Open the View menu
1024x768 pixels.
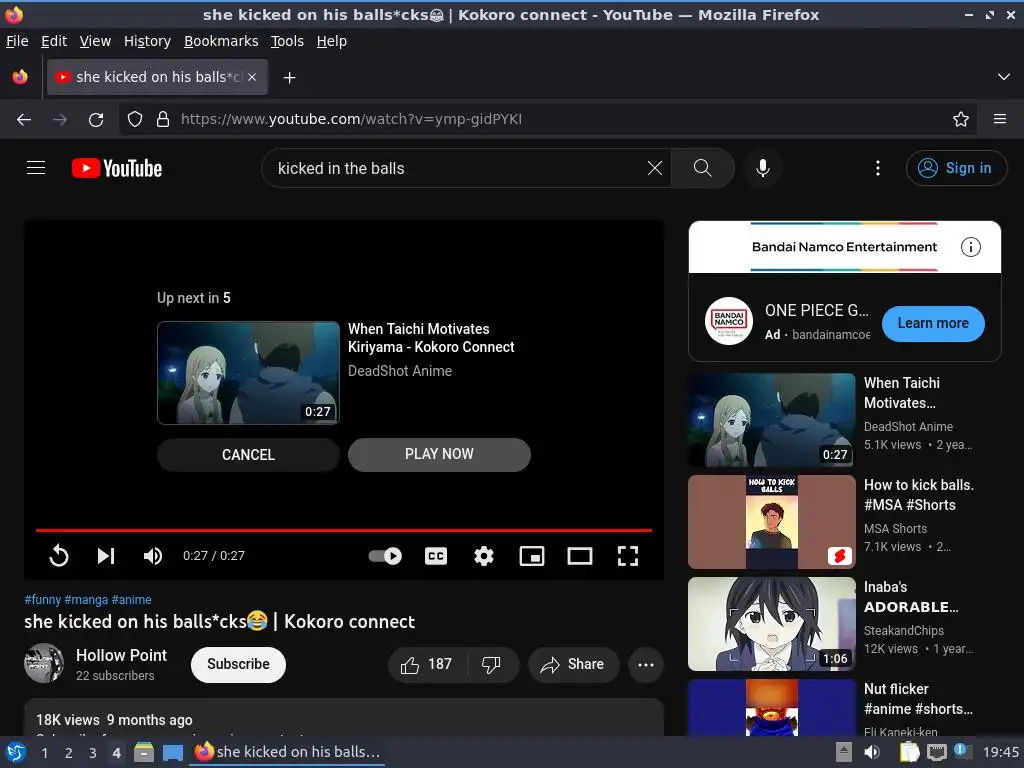coord(95,41)
